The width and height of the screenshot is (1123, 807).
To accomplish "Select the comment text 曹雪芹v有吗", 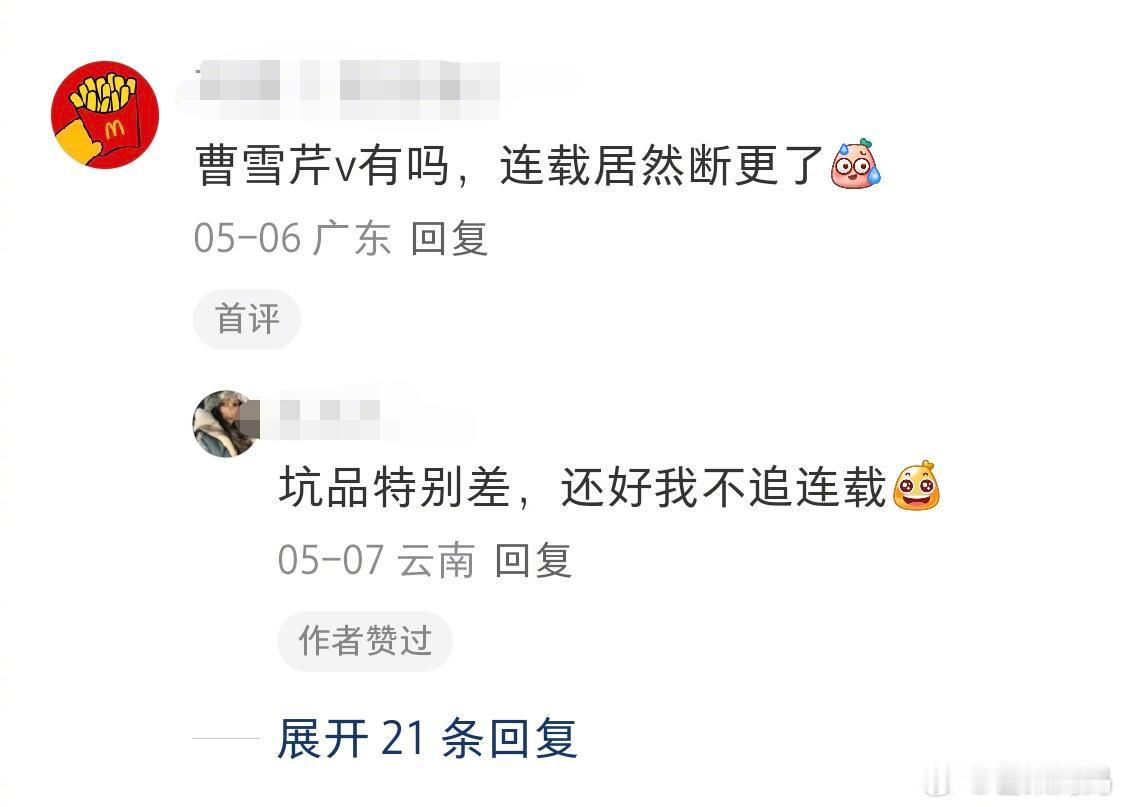I will point(322,165).
